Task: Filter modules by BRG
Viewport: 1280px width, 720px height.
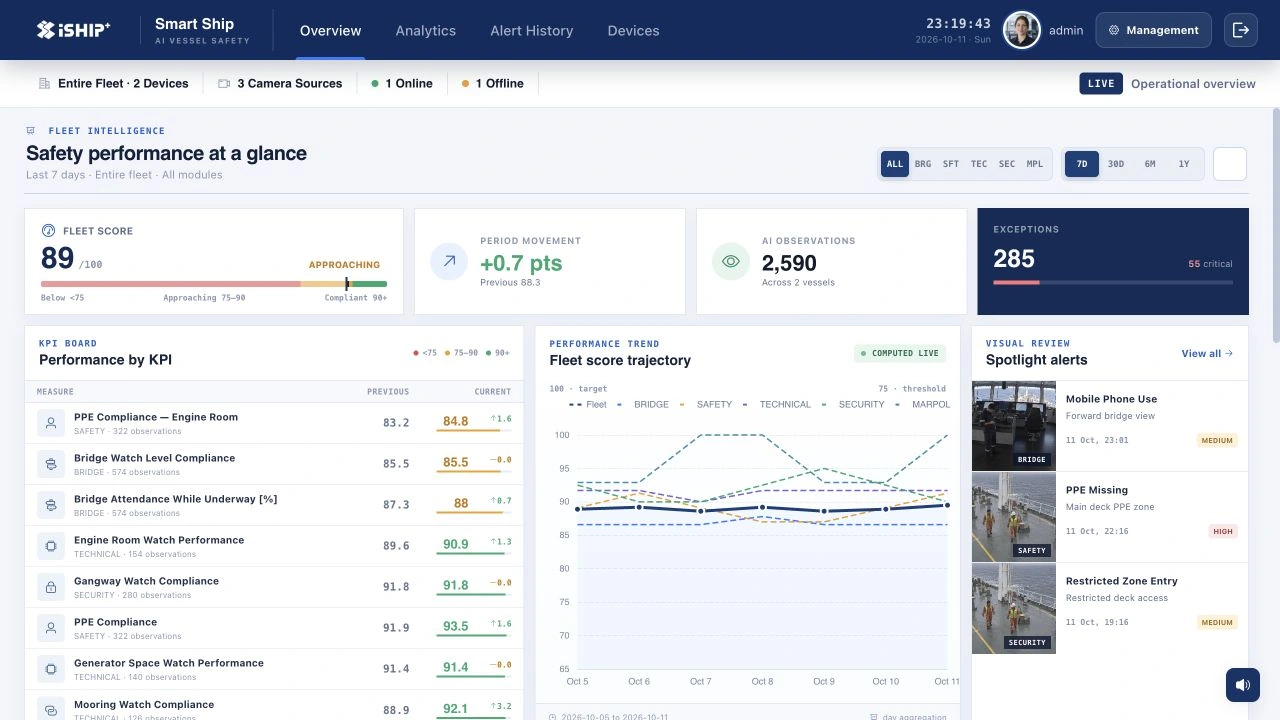Action: [x=923, y=164]
